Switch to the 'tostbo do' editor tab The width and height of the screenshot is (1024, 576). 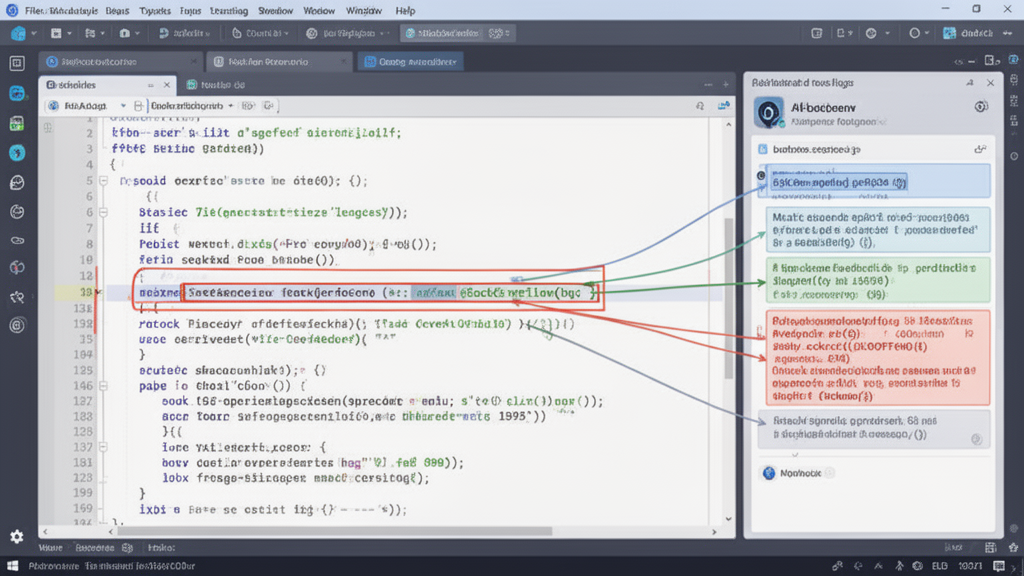click(216, 85)
